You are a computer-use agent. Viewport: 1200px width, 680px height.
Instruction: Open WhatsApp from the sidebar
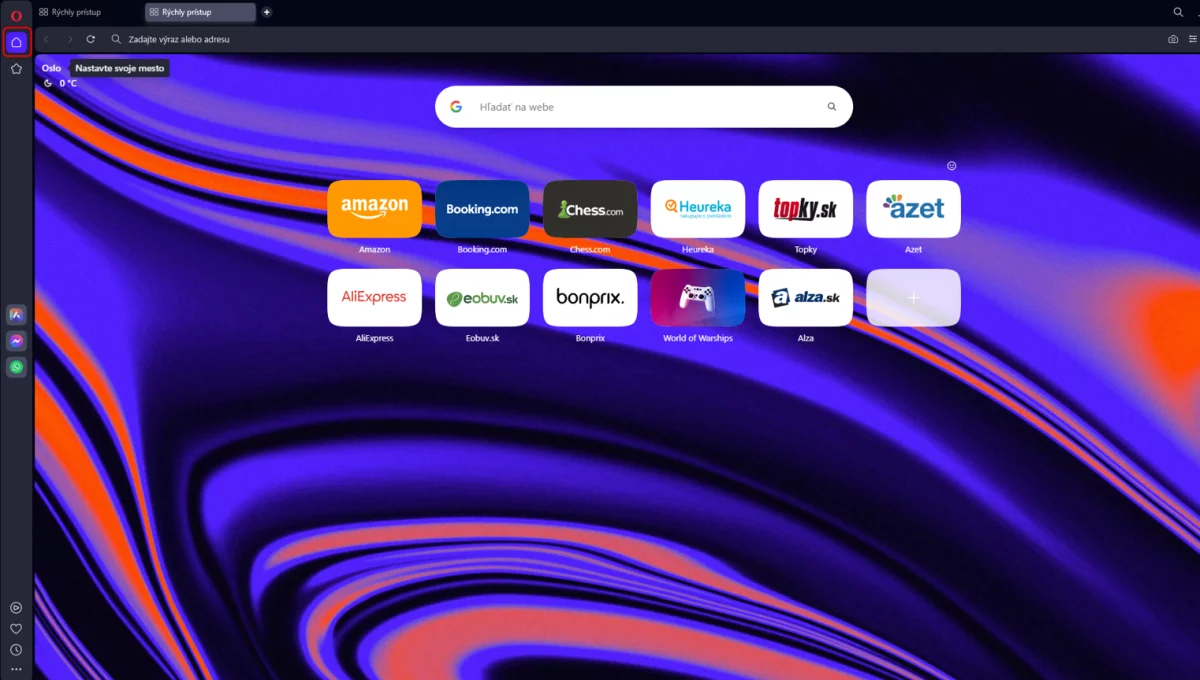coord(16,367)
